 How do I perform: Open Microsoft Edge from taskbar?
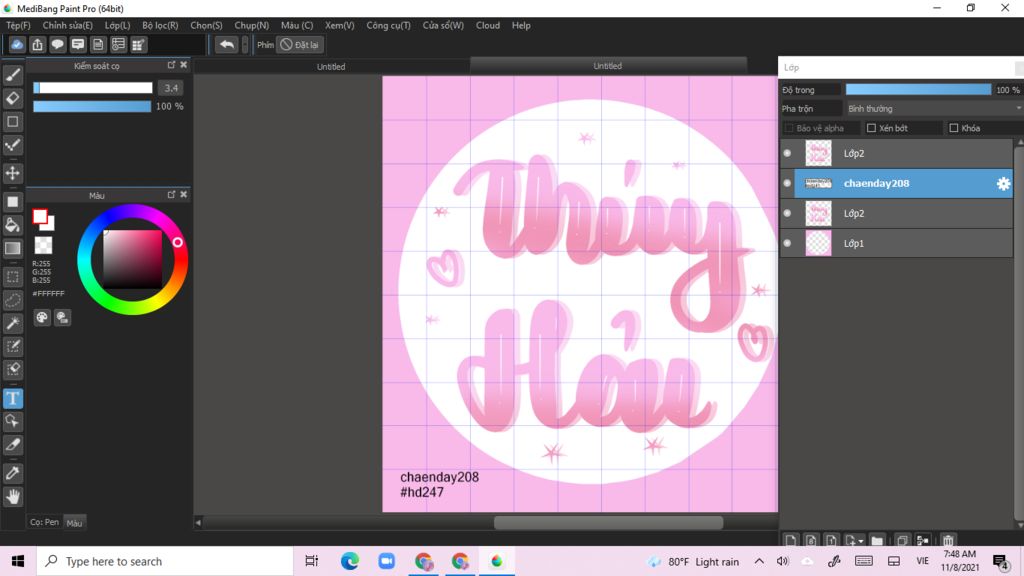coord(349,561)
